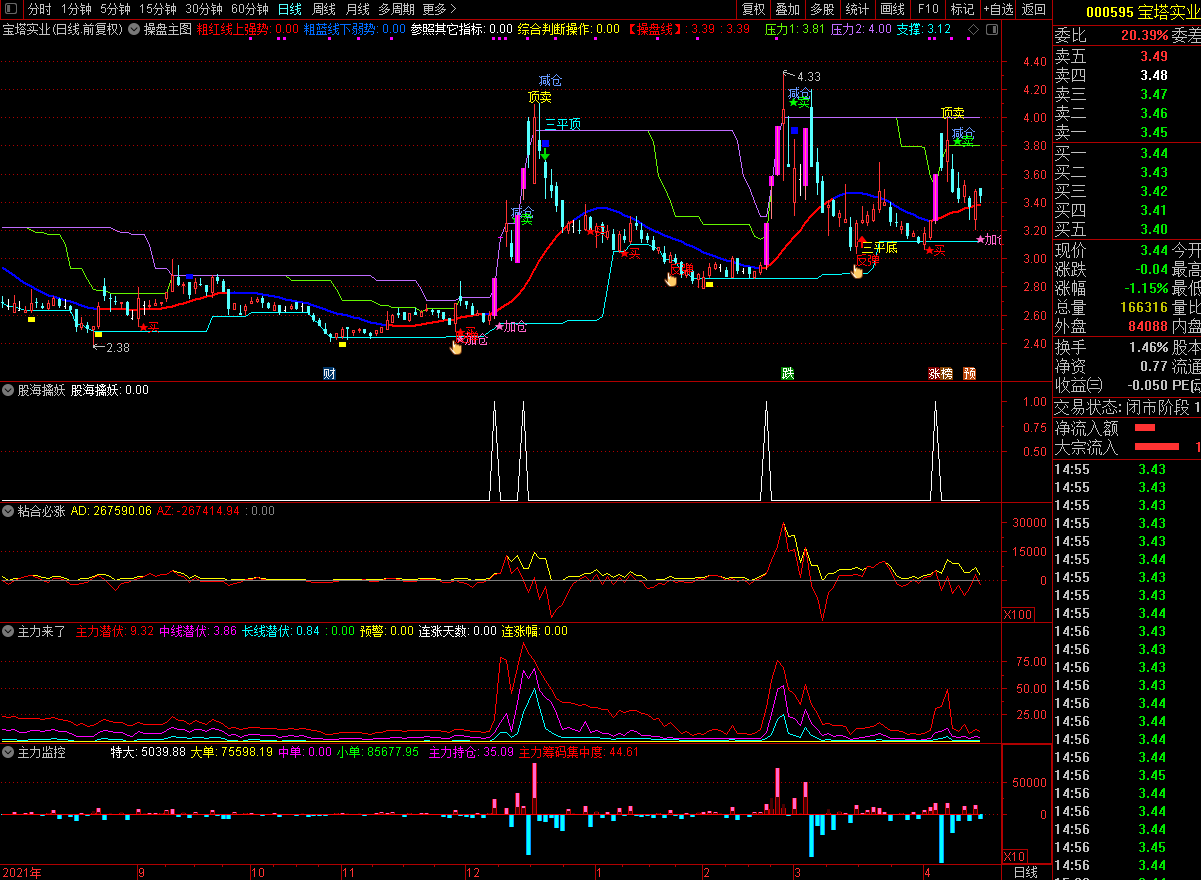Click the 画线 drawing tool button
Image resolution: width=1201 pixels, height=880 pixels.
(892, 9)
